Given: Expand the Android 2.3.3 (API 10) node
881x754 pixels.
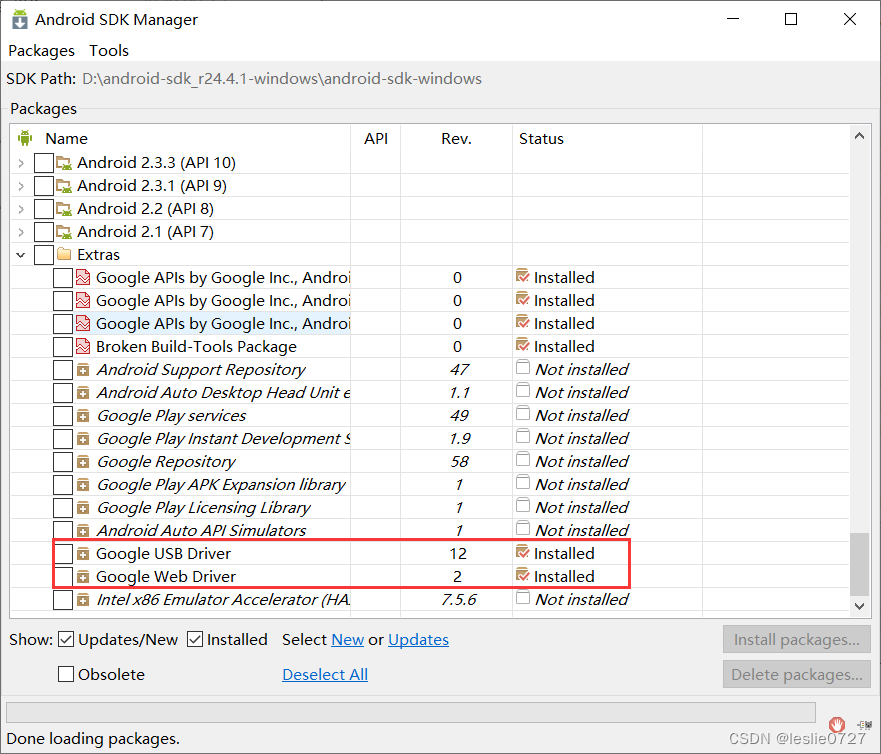Looking at the screenshot, I should pos(21,163).
